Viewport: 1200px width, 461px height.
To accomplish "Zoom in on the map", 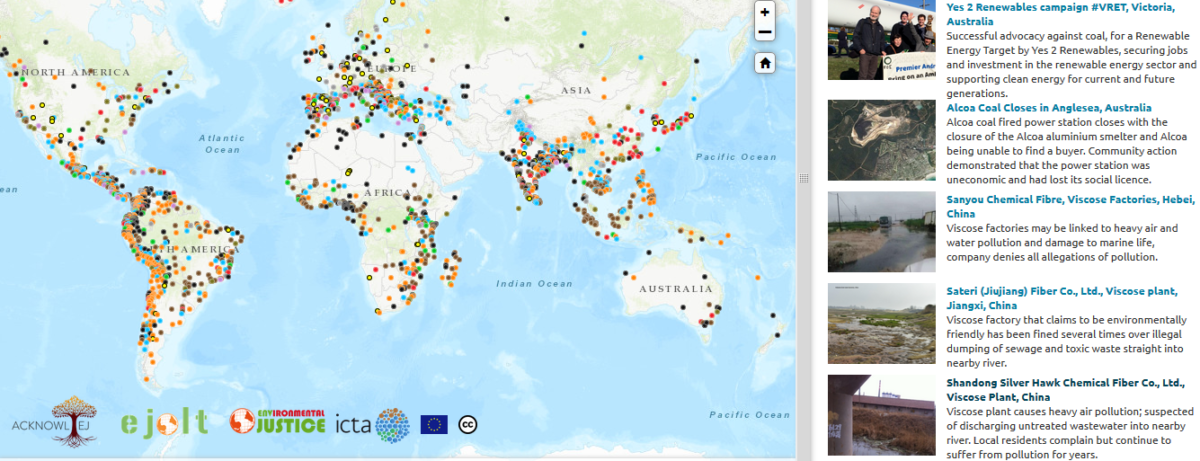I will pos(765,13).
